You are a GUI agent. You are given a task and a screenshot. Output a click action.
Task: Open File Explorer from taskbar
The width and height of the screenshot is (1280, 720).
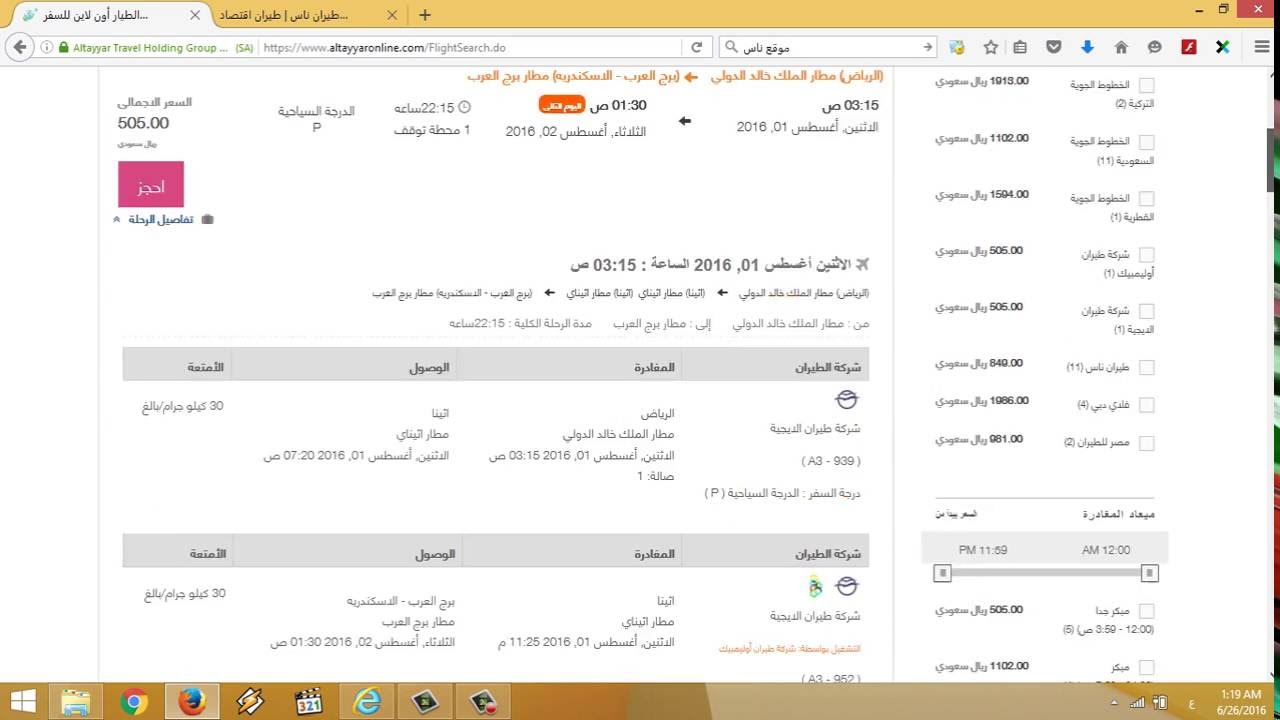(76, 702)
